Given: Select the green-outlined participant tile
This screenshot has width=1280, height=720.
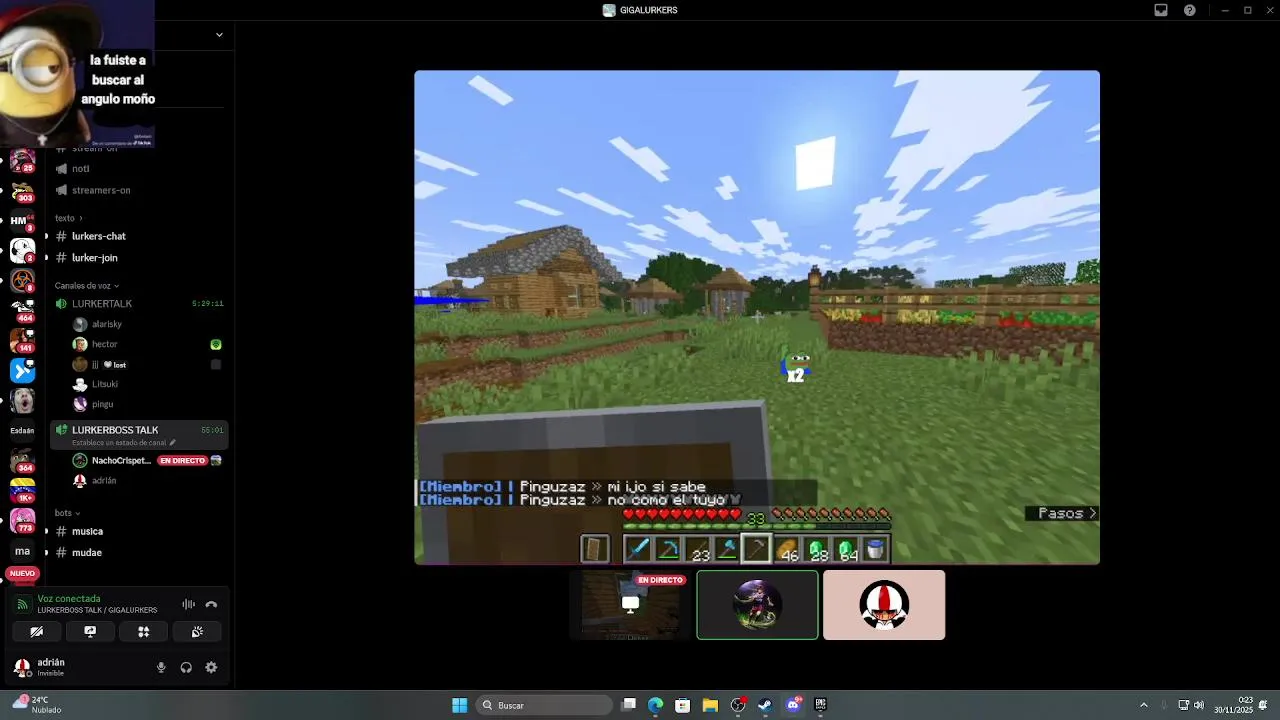Looking at the screenshot, I should coord(757,605).
